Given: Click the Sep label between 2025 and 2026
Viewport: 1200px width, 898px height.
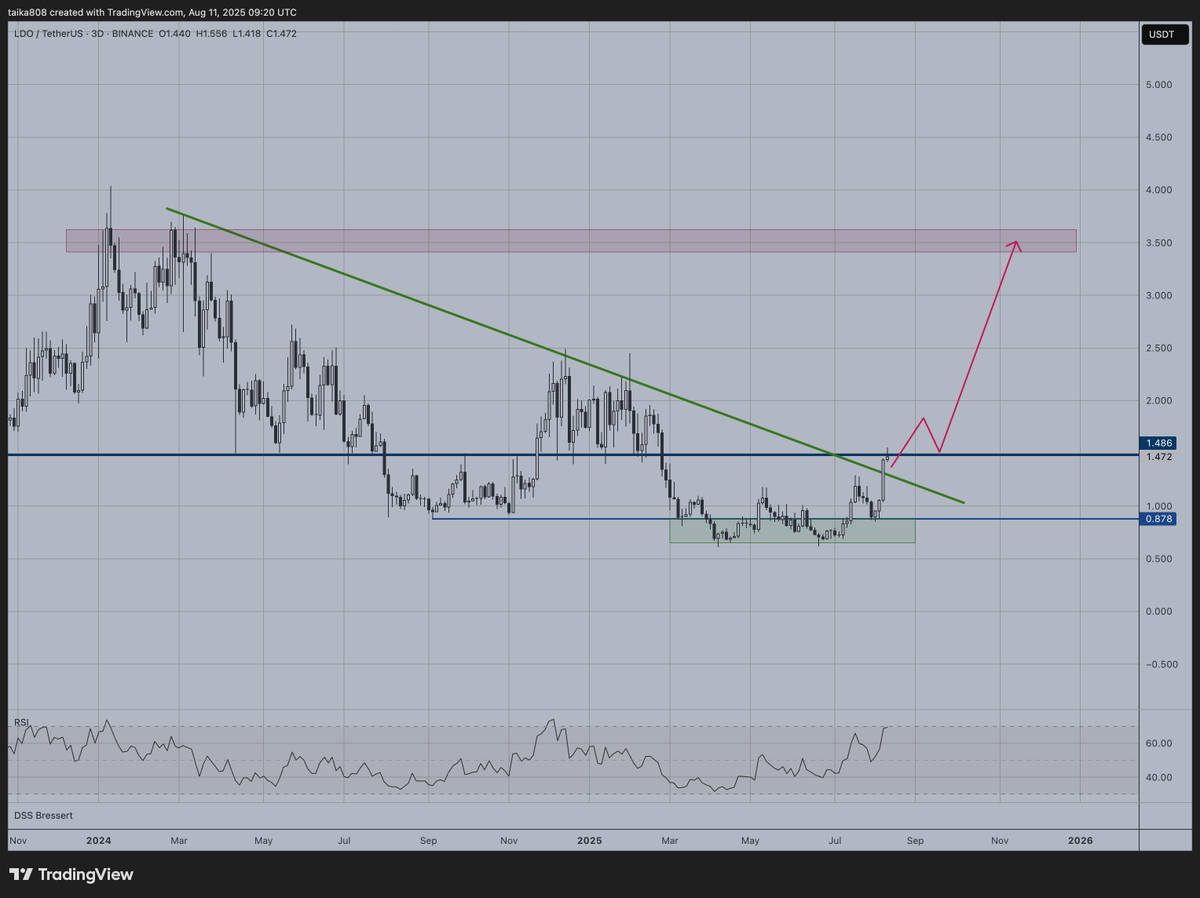Looking at the screenshot, I should (916, 841).
